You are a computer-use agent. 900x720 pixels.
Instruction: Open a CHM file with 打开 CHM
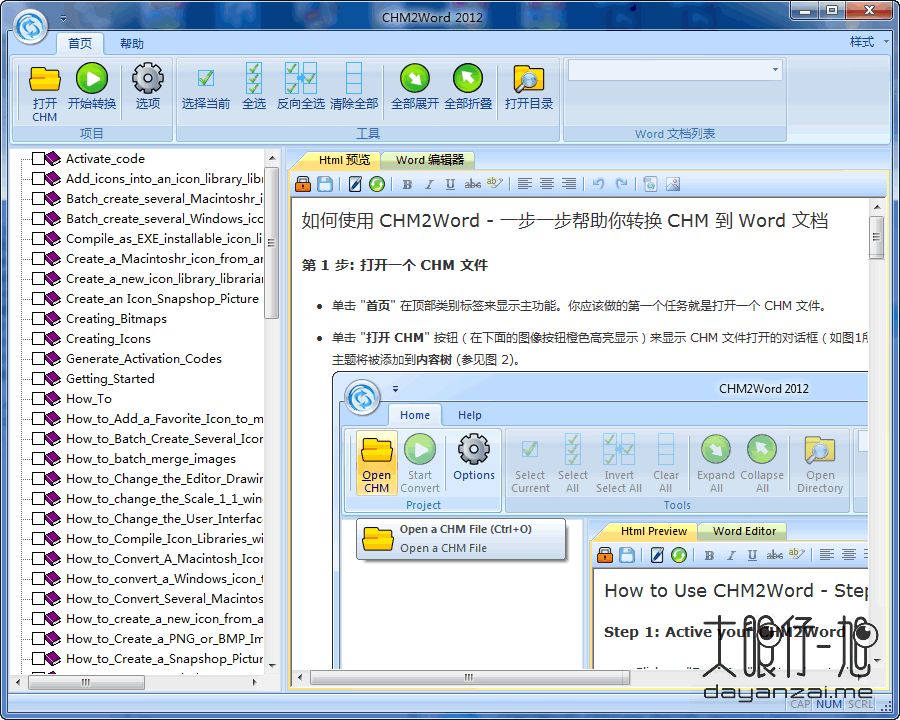(x=45, y=93)
